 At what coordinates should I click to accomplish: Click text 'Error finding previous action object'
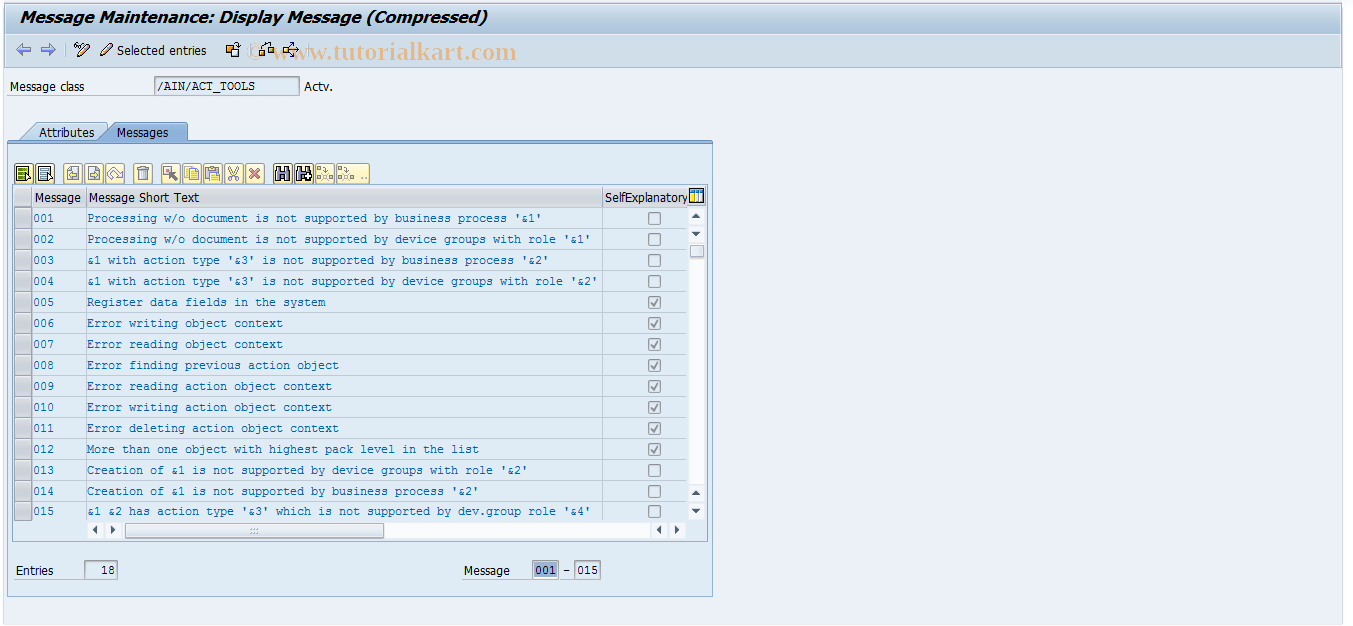pyautogui.click(x=213, y=365)
